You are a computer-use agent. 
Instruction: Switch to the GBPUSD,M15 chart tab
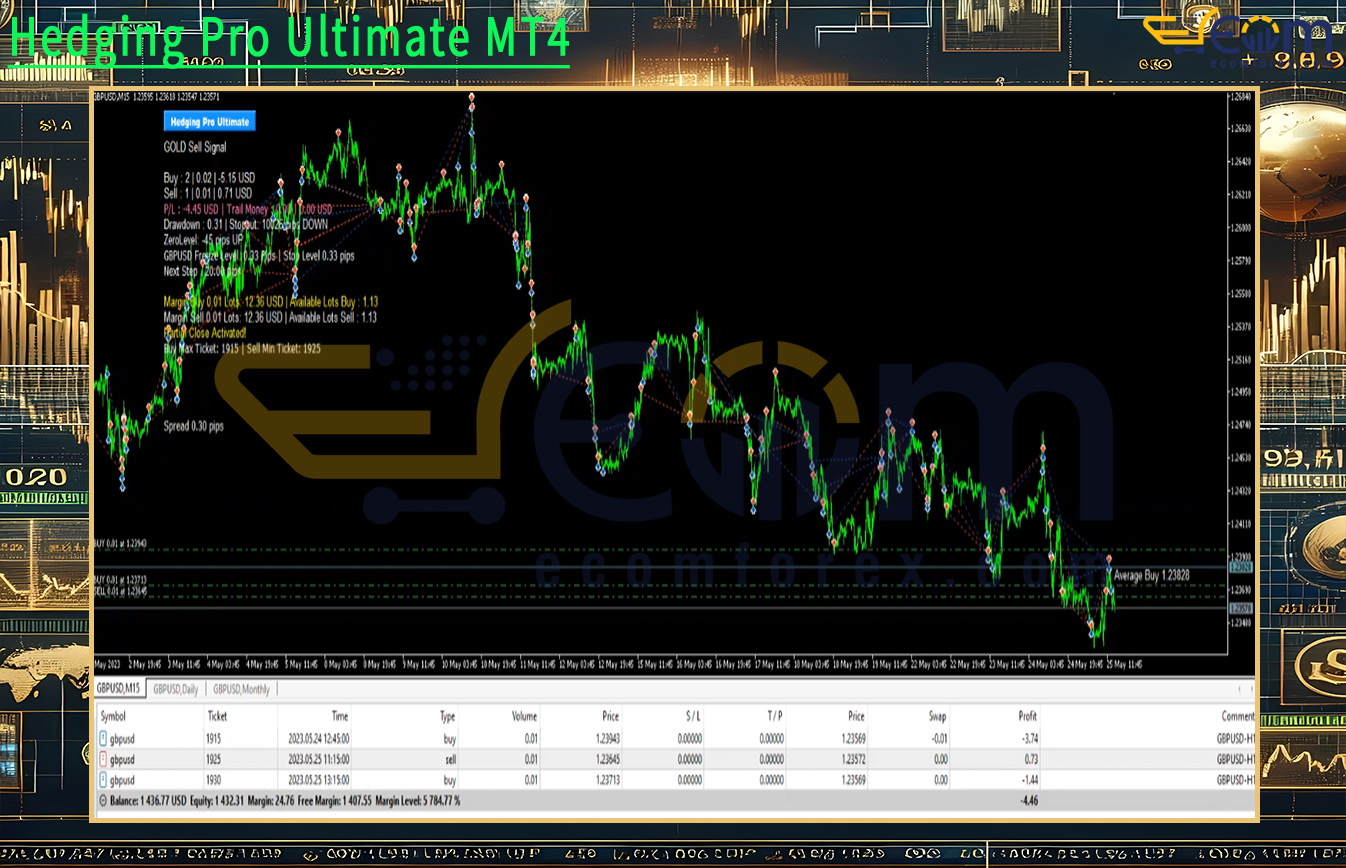tap(120, 689)
